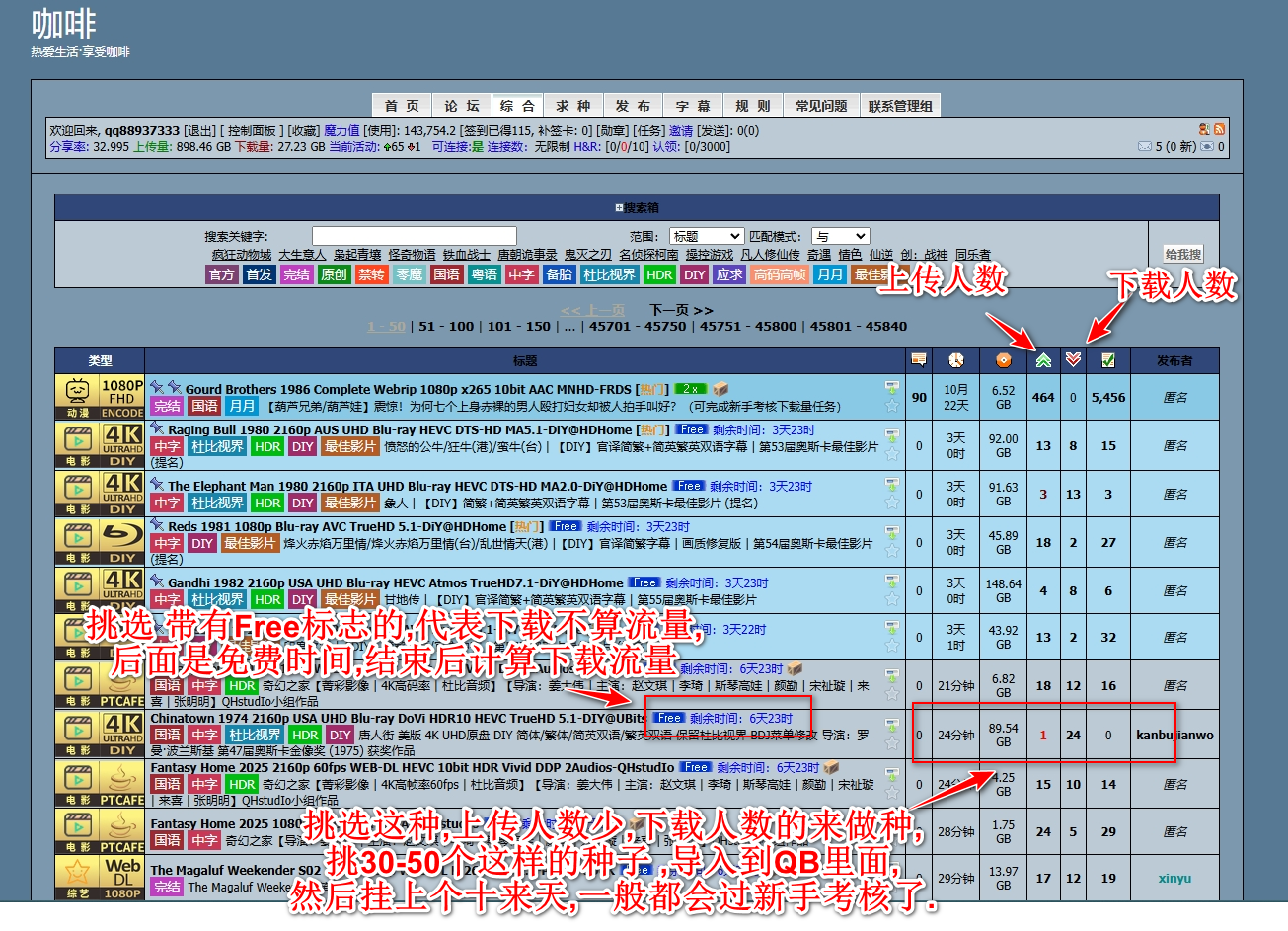Sort by time-alive clock icon
Screen dimensions: 1288x931
click(955, 360)
